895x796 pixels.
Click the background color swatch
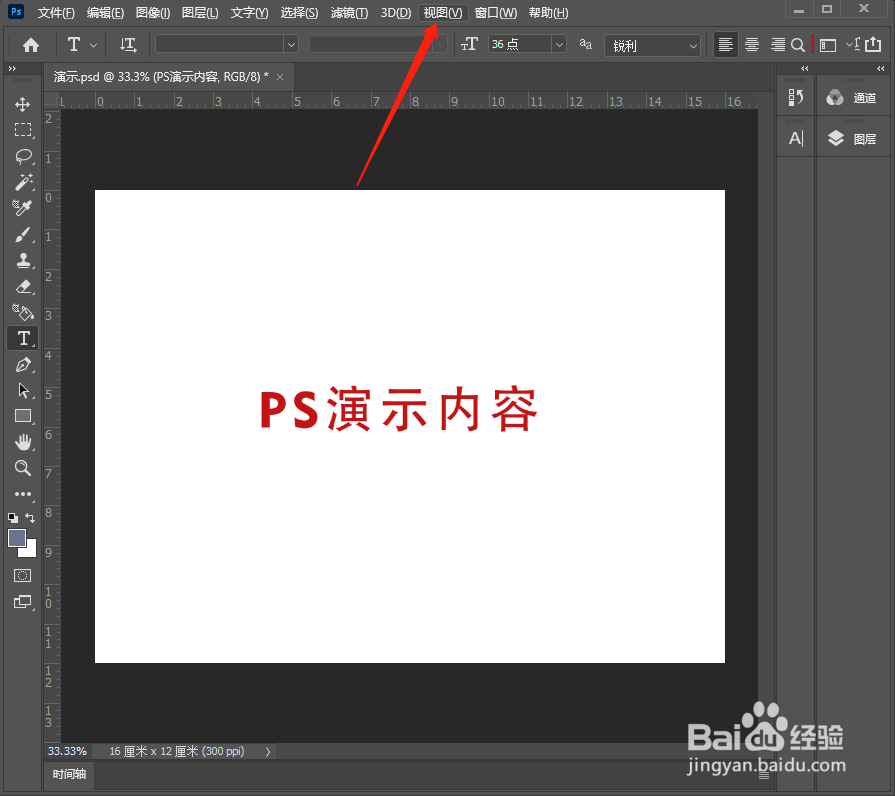pyautogui.click(x=30, y=550)
